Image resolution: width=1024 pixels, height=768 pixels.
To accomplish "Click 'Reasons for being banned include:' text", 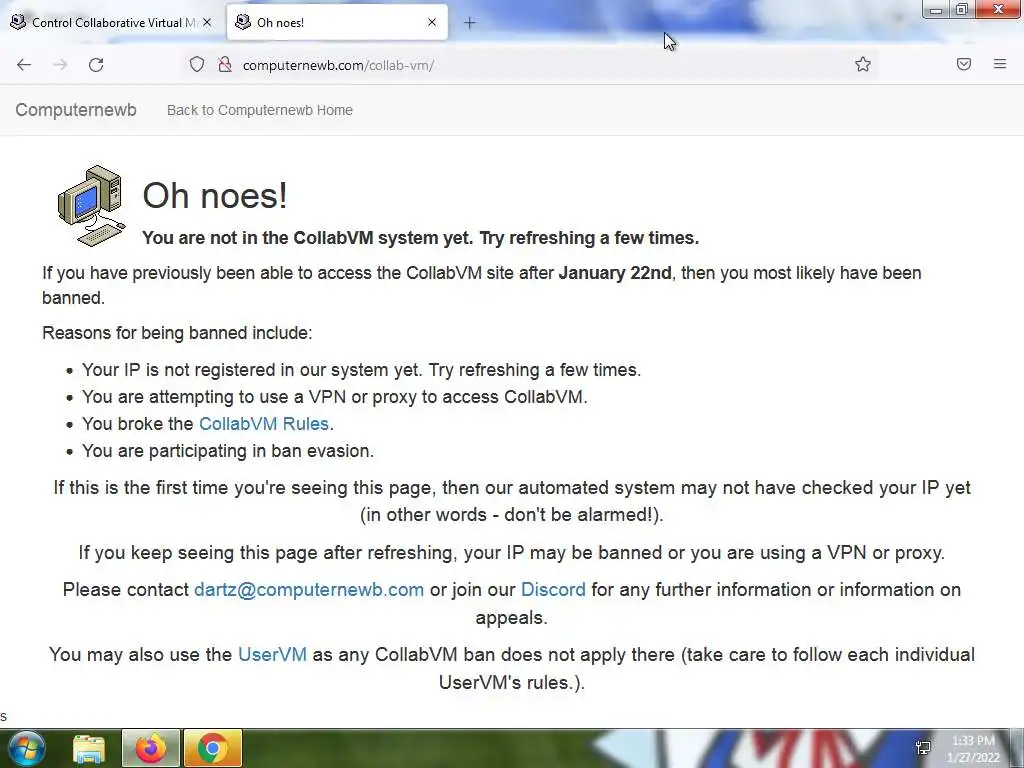I will [177, 333].
